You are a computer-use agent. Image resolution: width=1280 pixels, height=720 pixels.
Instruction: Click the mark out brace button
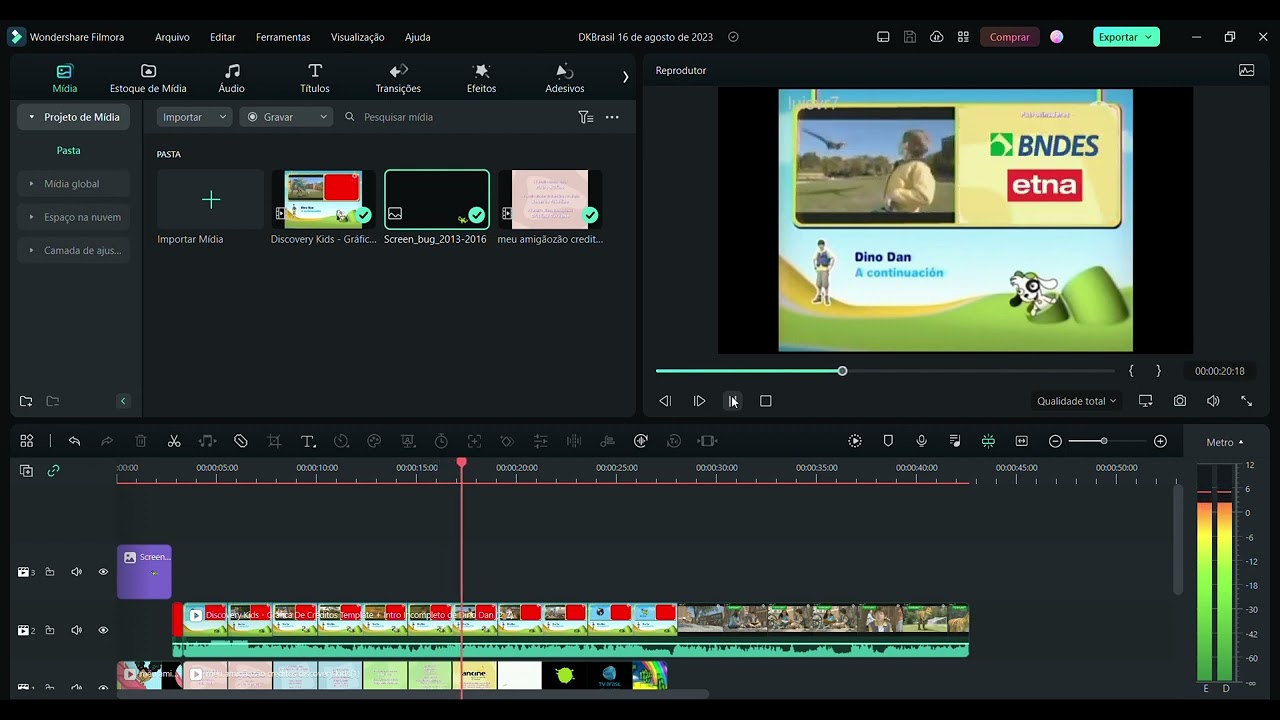pos(1158,371)
